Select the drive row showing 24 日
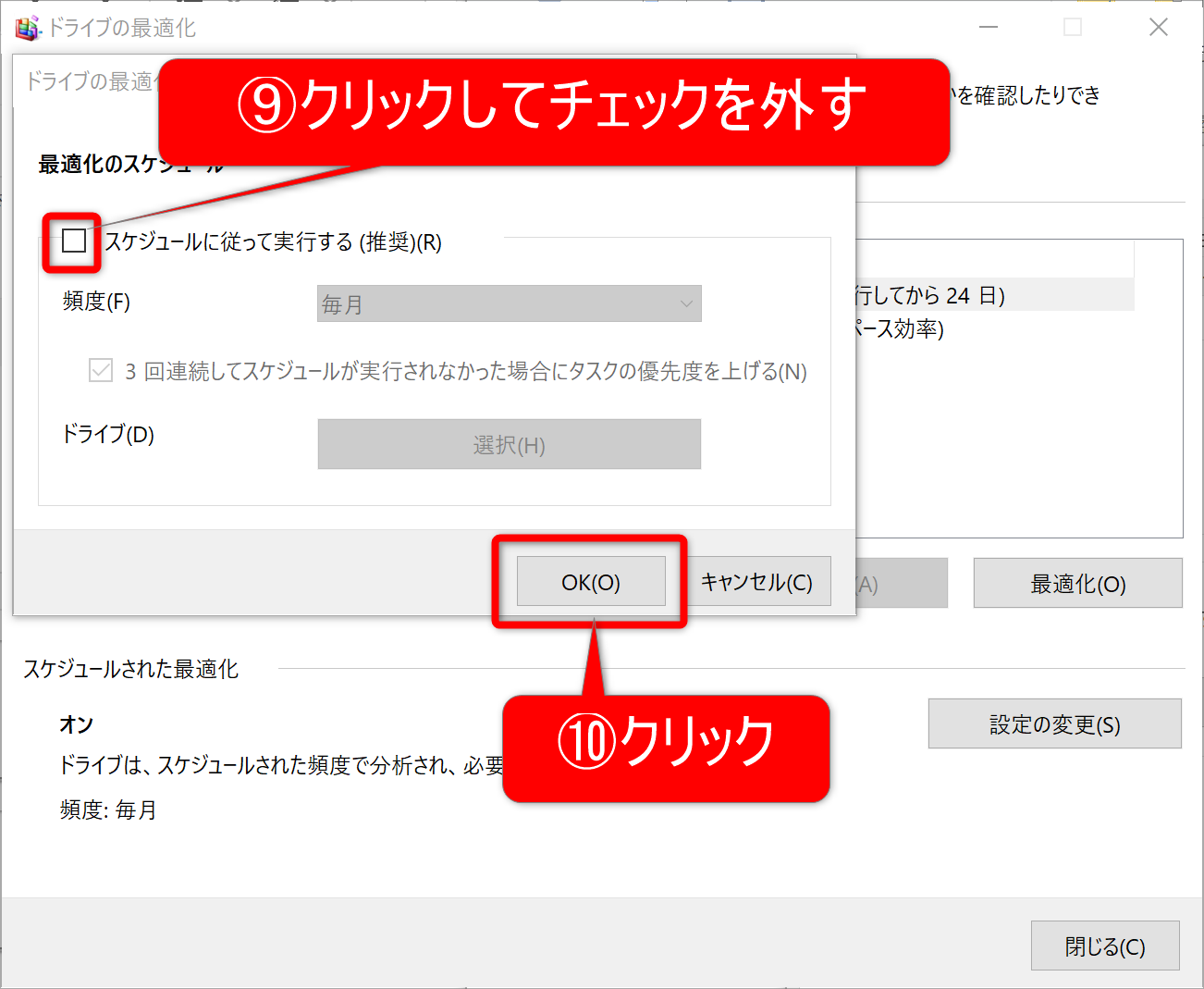This screenshot has height=989, width=1204. point(989,295)
